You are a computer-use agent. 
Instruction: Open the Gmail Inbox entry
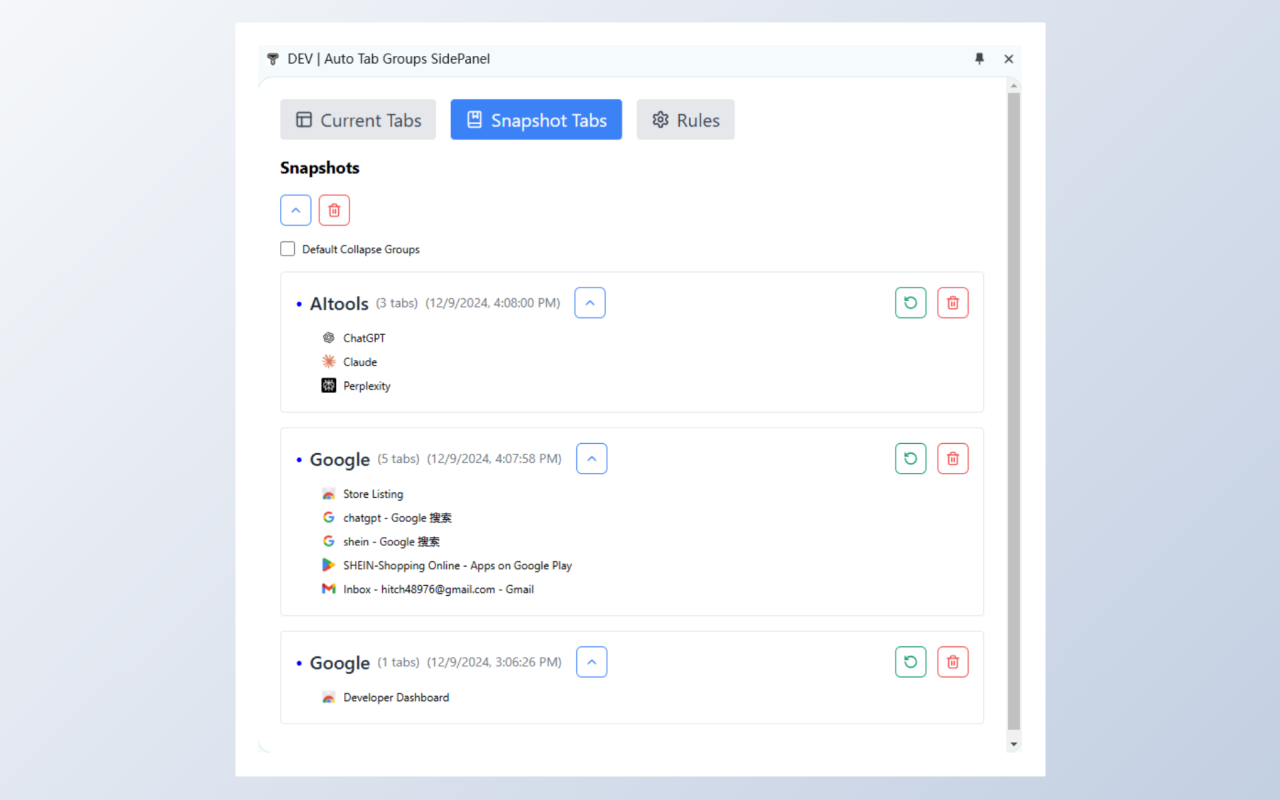tap(438, 590)
